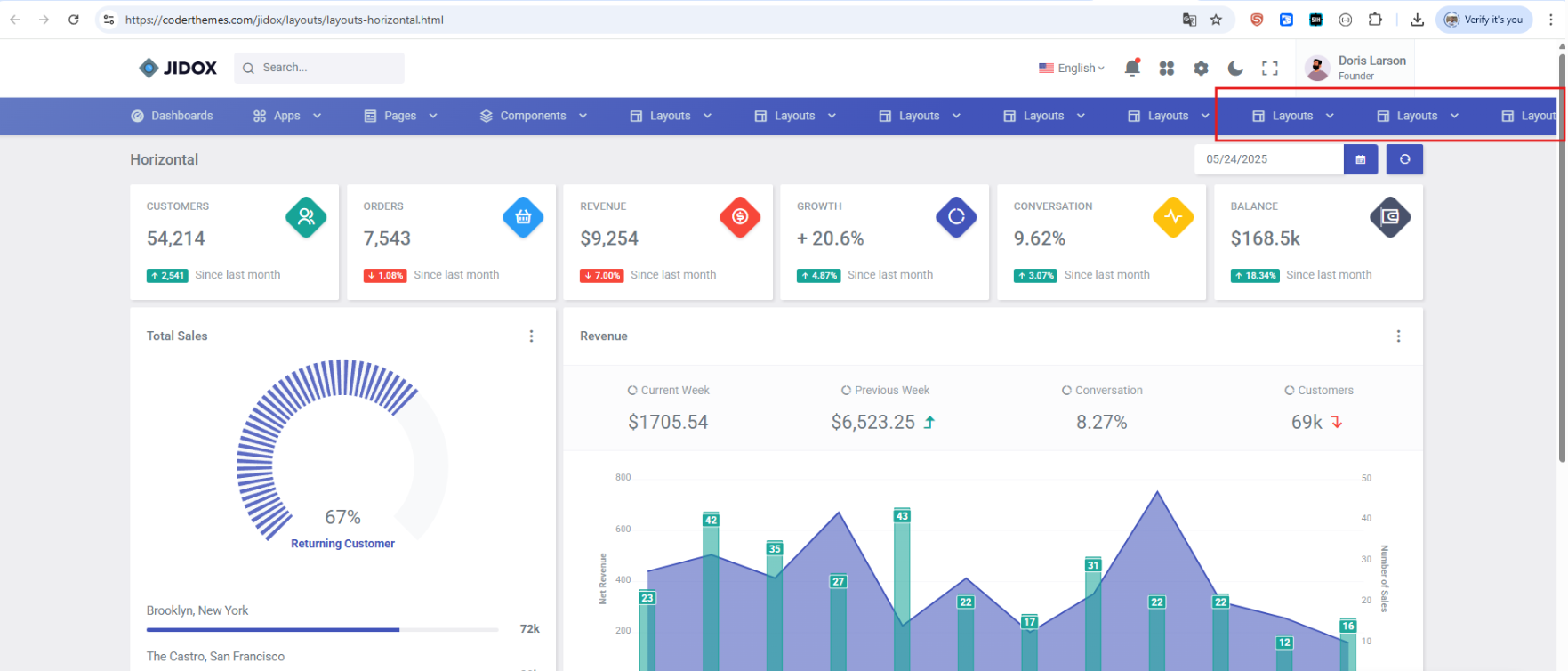Click the 1.08% orders badge
The image size is (1568, 671).
coord(385,276)
